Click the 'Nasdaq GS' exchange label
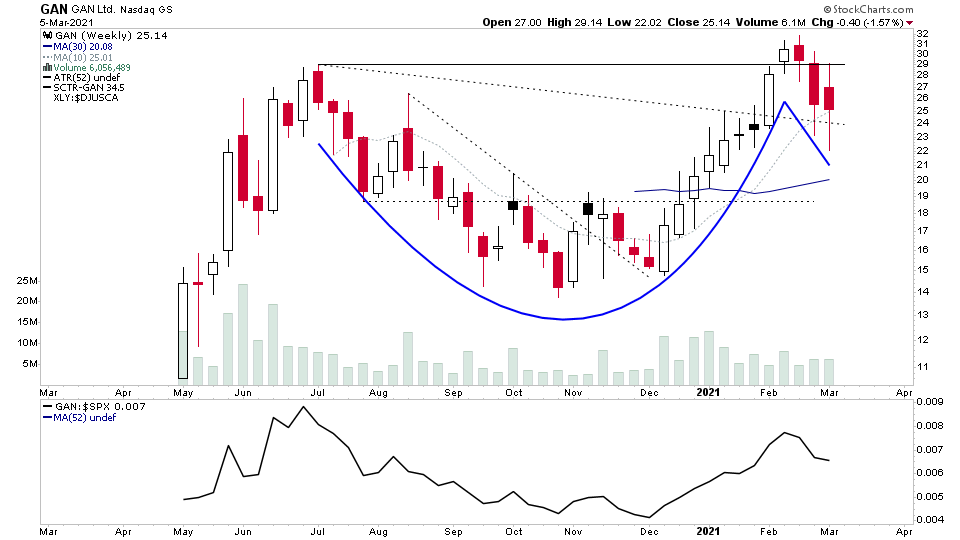 146,10
